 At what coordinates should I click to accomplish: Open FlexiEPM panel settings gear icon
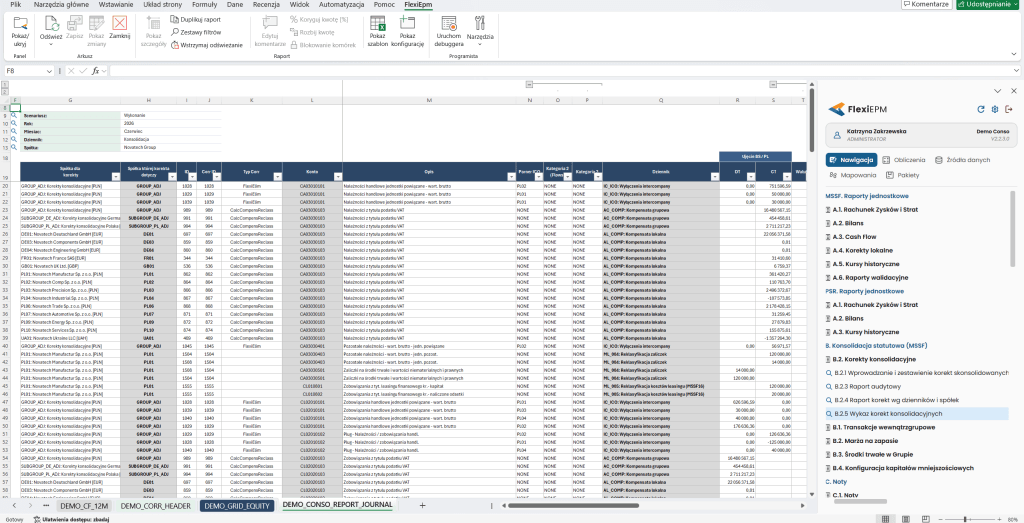995,109
